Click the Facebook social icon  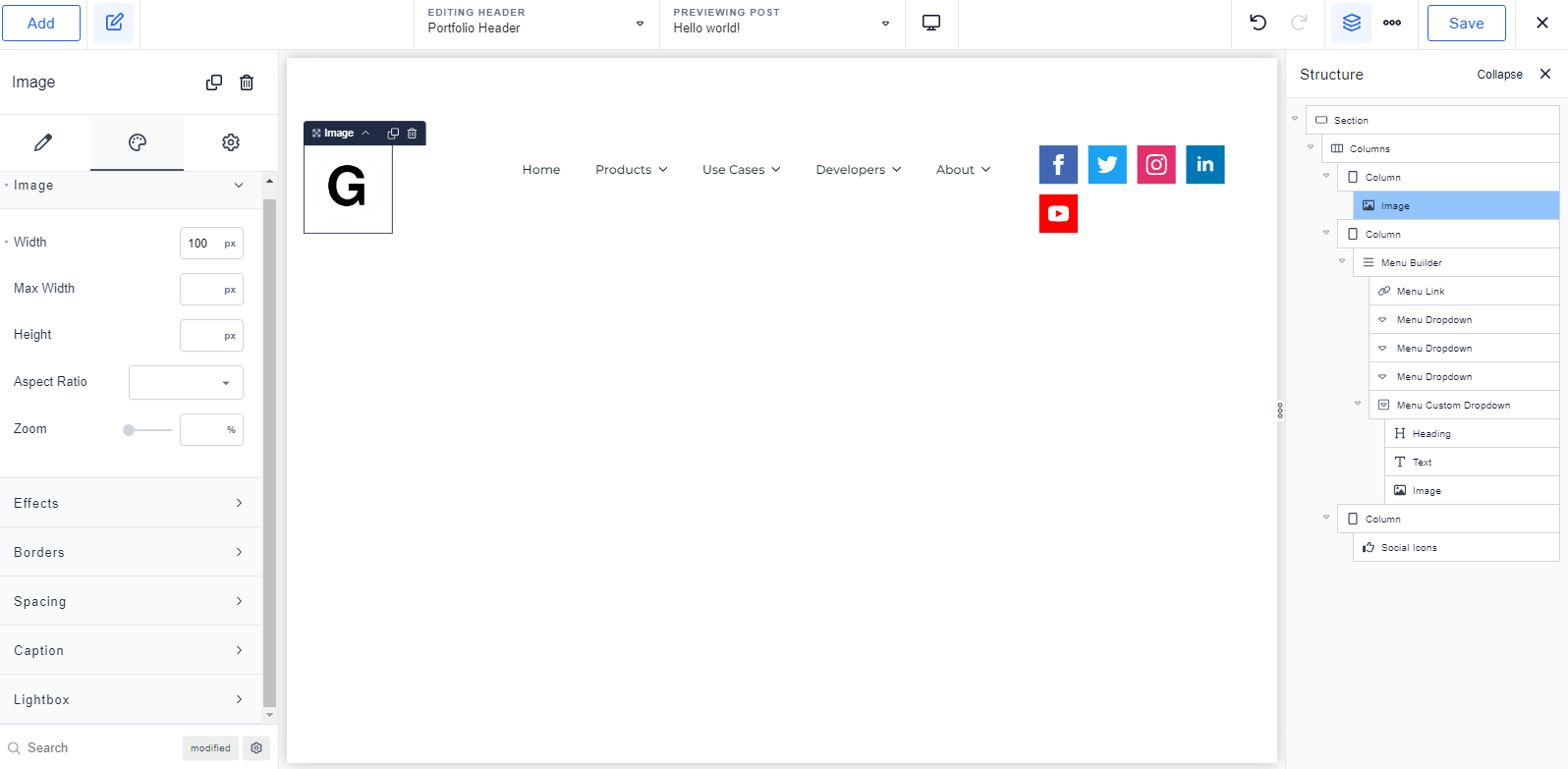click(x=1058, y=164)
